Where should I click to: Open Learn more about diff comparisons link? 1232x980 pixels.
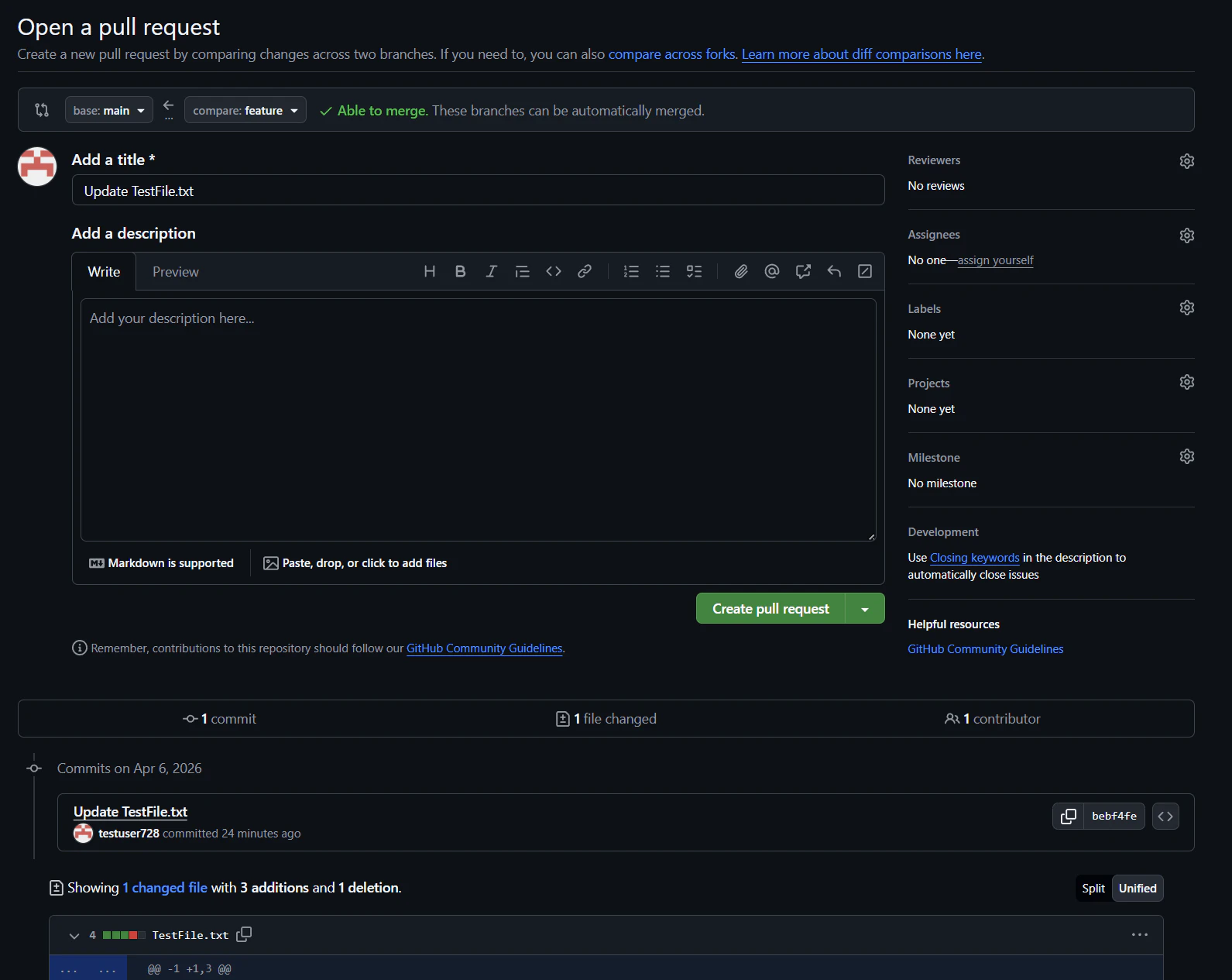(x=862, y=54)
